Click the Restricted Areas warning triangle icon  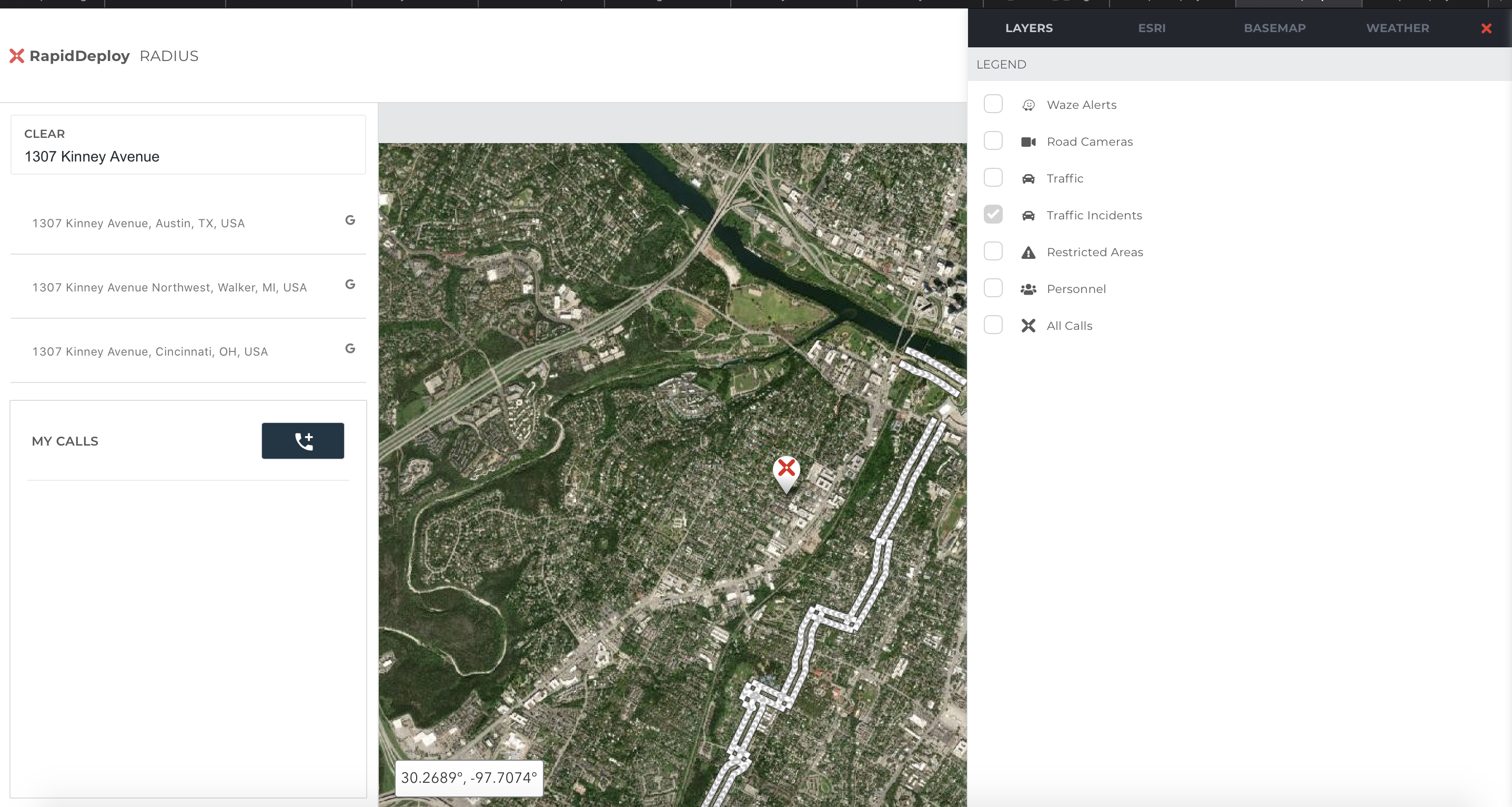coord(1028,253)
